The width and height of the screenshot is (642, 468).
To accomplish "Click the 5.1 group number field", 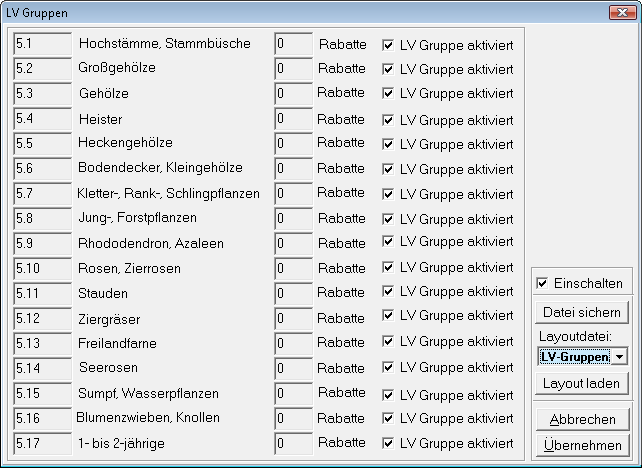I will pos(42,44).
